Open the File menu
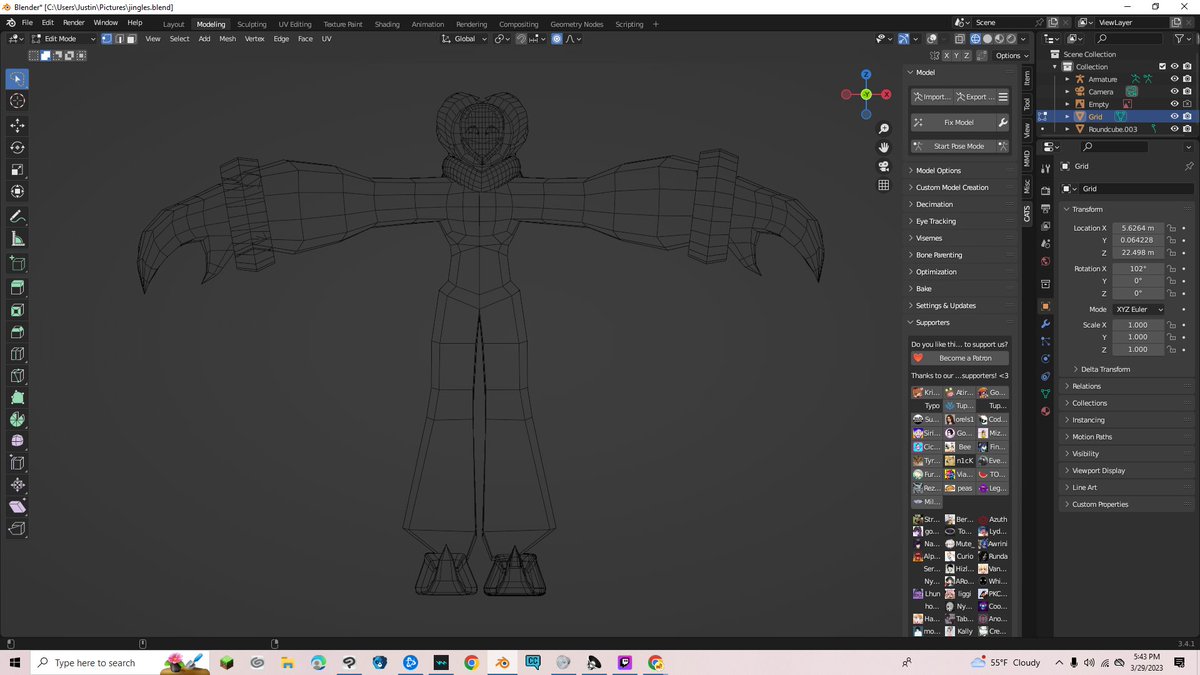 pyautogui.click(x=27, y=22)
